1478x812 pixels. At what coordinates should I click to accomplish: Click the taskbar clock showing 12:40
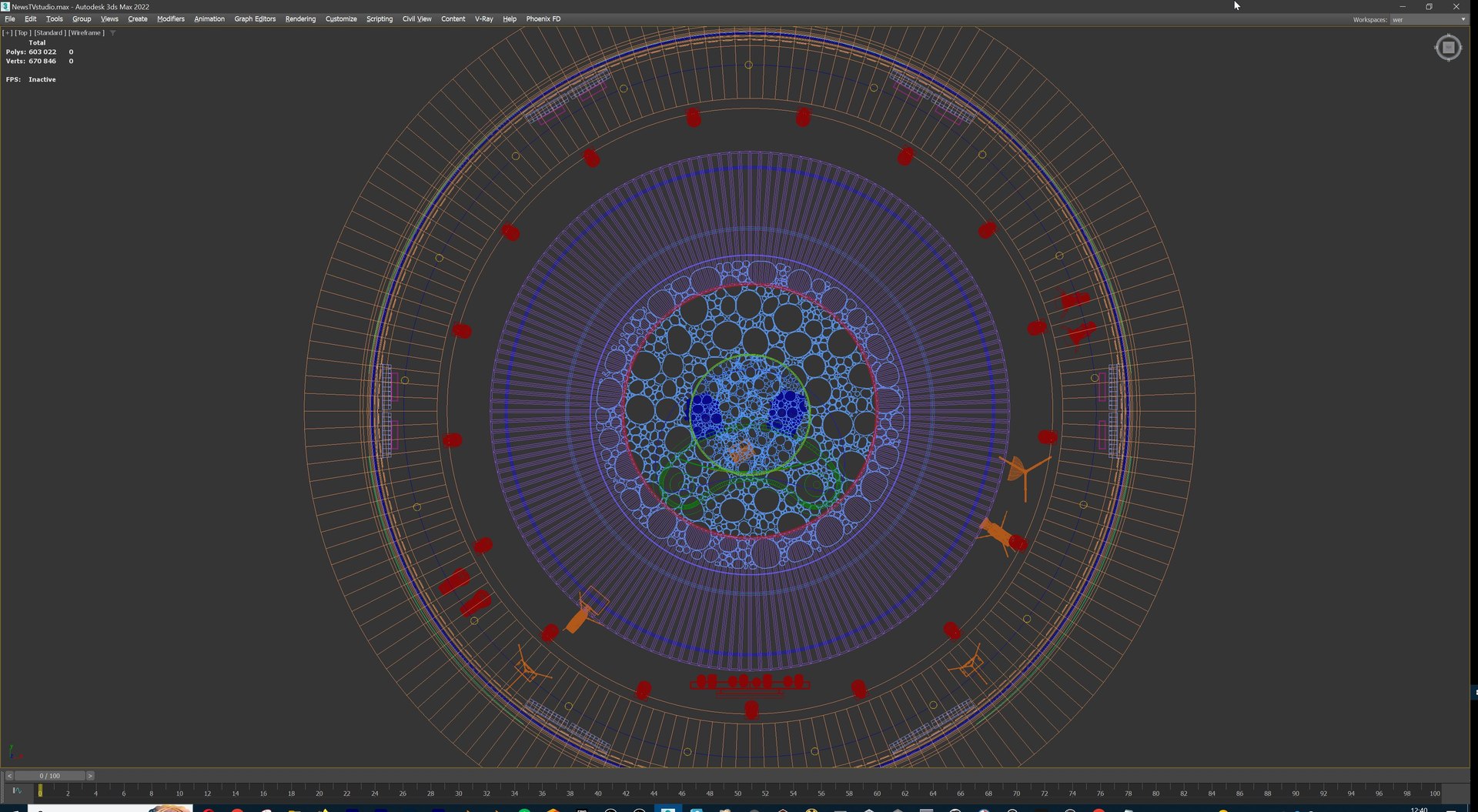(1419, 809)
